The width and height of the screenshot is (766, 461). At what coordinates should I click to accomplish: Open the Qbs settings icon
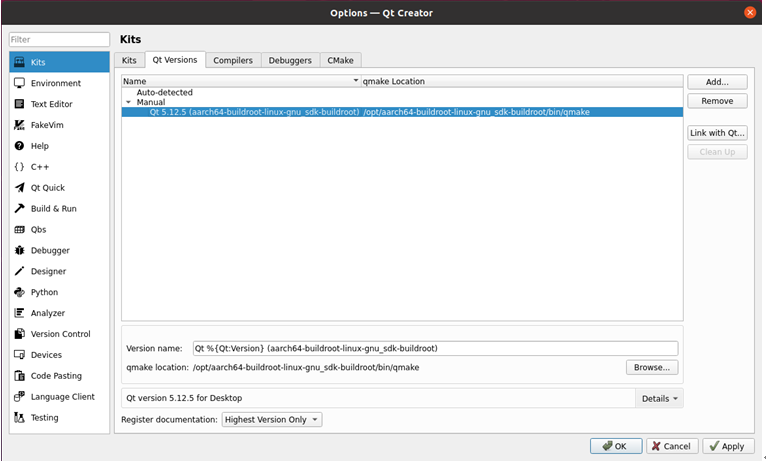(x=20, y=230)
